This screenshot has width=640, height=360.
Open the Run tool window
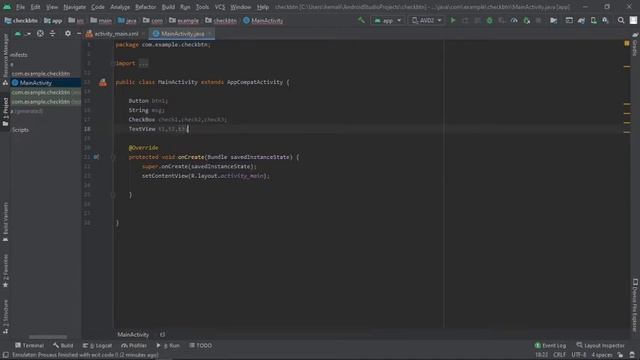point(168,345)
